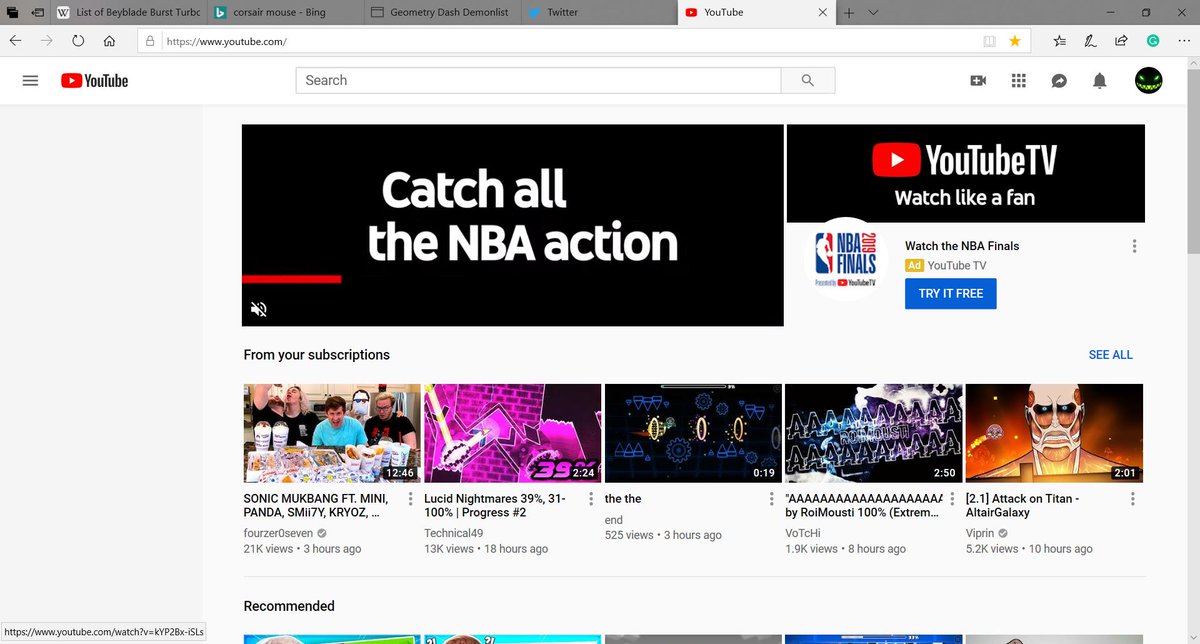
Task: Go to browser home page
Action: [109, 41]
